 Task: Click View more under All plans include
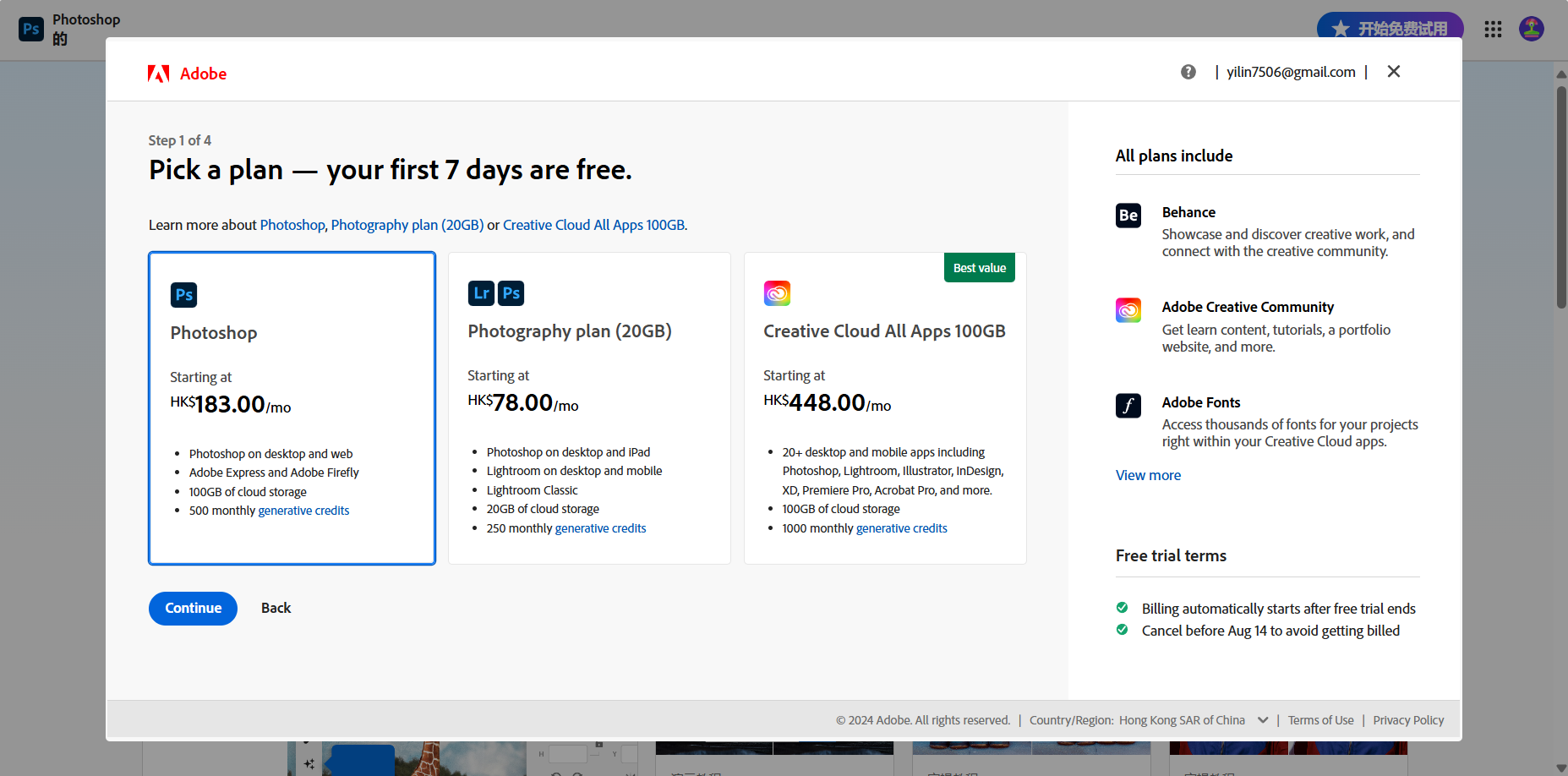(x=1148, y=475)
